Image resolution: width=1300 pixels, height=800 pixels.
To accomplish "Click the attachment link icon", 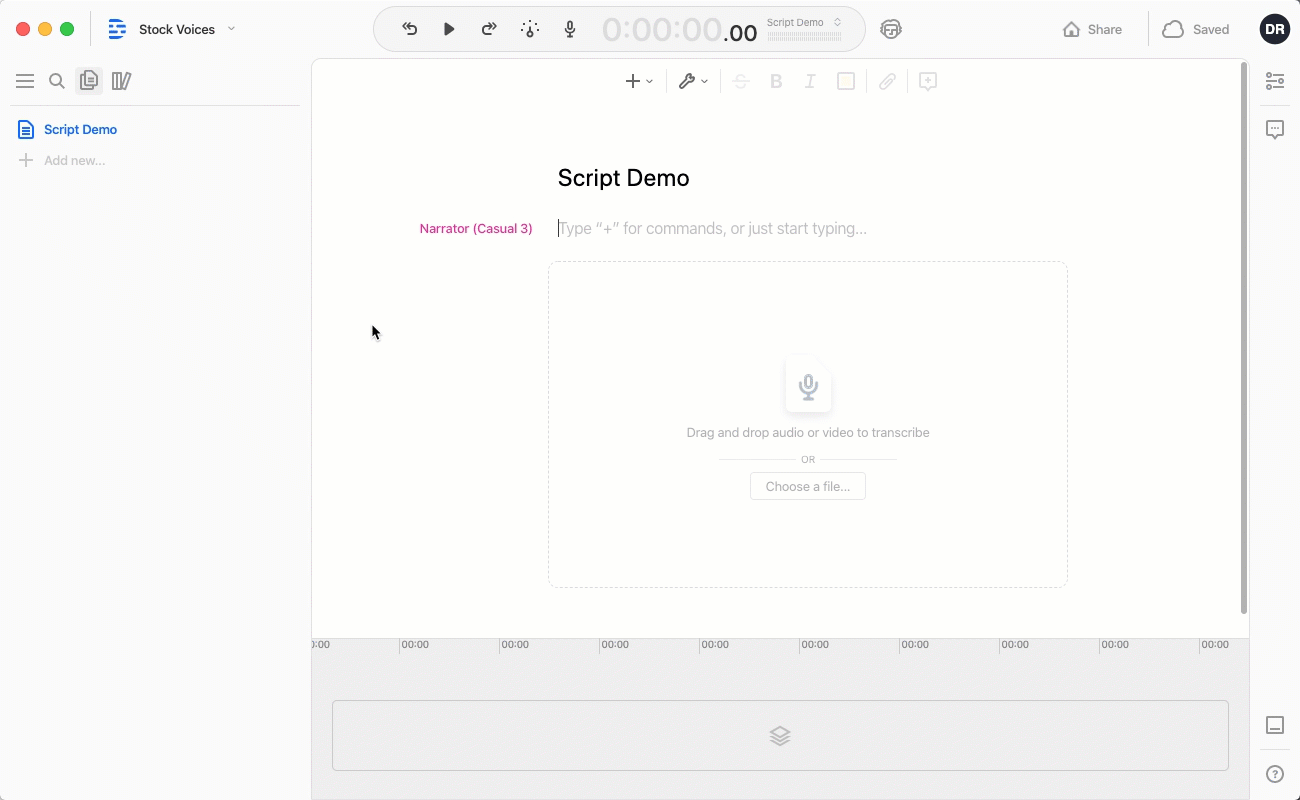I will 887,81.
